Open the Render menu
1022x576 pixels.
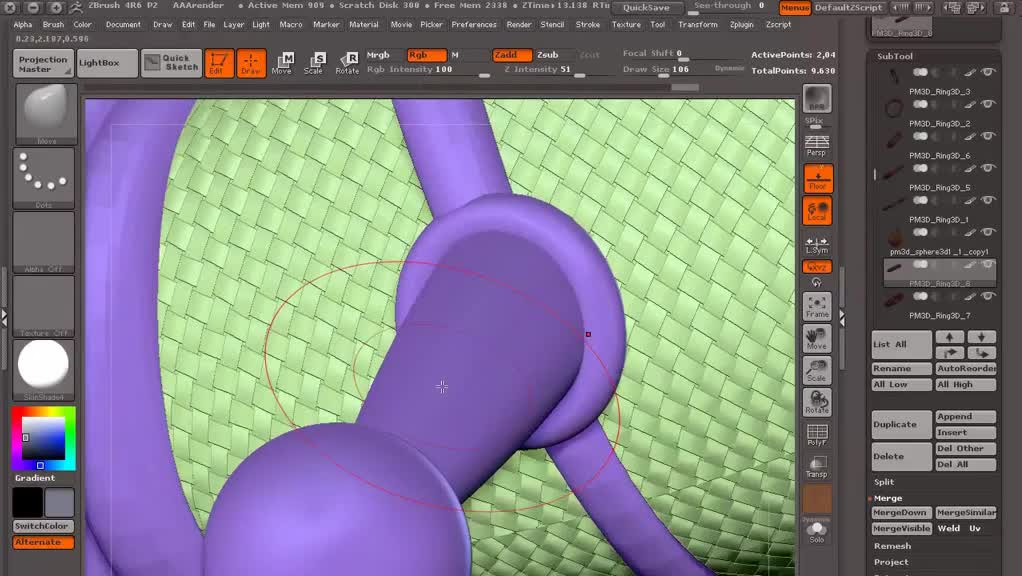pos(519,25)
